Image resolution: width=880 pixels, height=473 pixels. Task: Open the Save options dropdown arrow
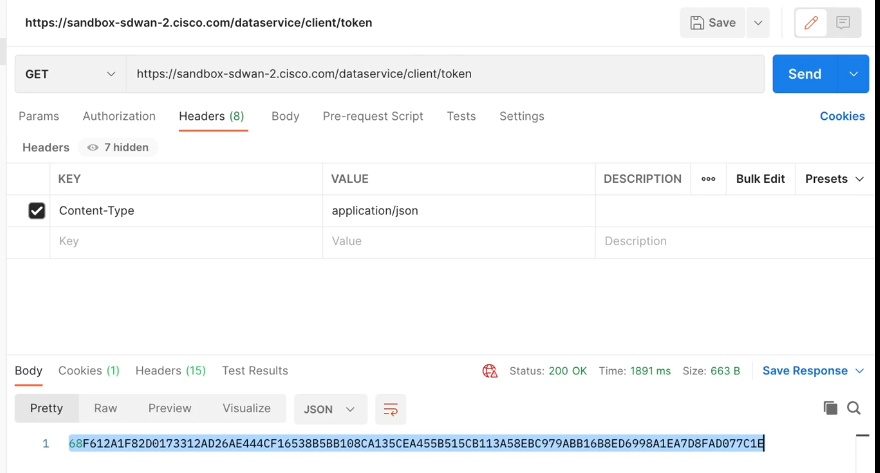pyautogui.click(x=758, y=23)
